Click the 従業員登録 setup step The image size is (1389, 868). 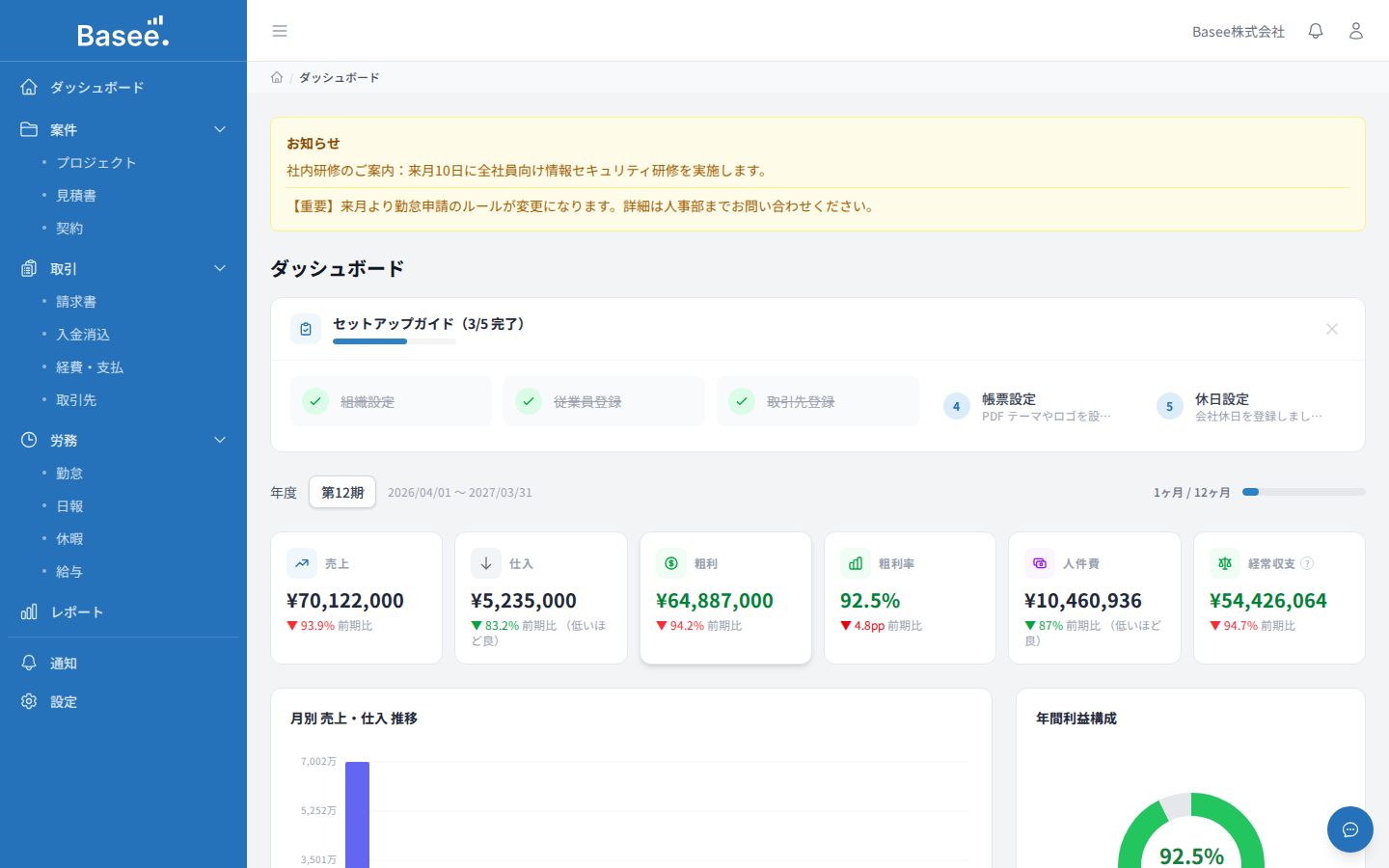[x=604, y=401]
